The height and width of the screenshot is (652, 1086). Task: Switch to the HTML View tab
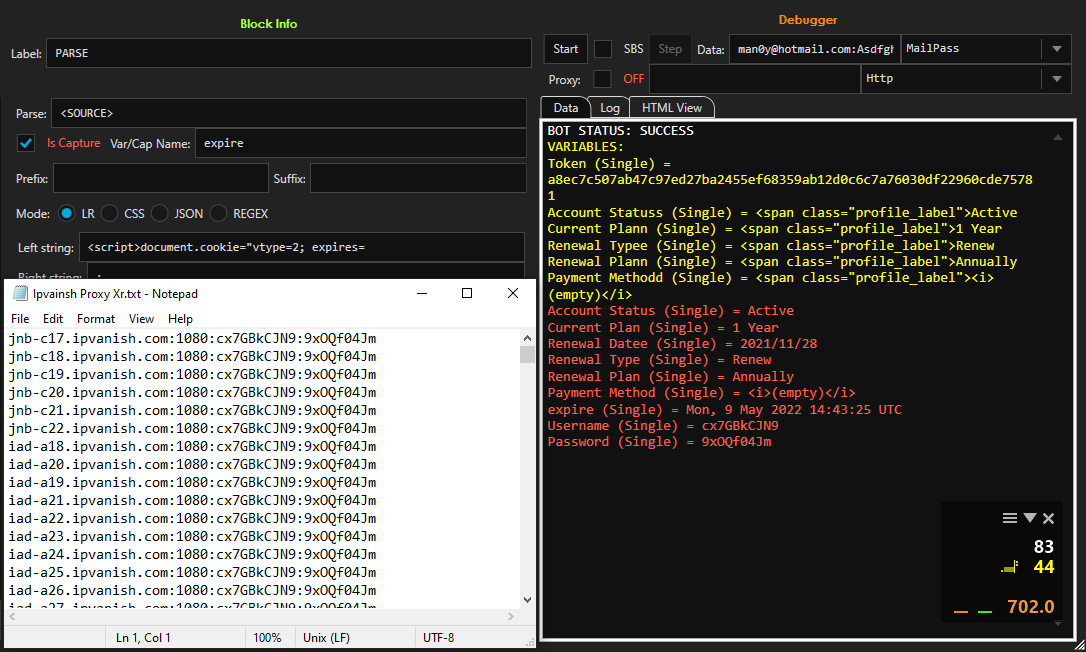coord(672,107)
